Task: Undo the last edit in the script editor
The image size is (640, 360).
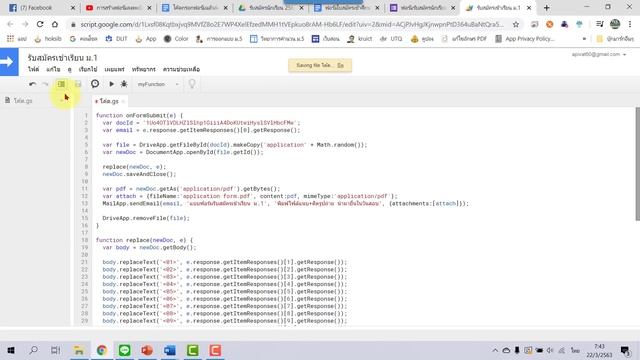Action: (x=32, y=84)
